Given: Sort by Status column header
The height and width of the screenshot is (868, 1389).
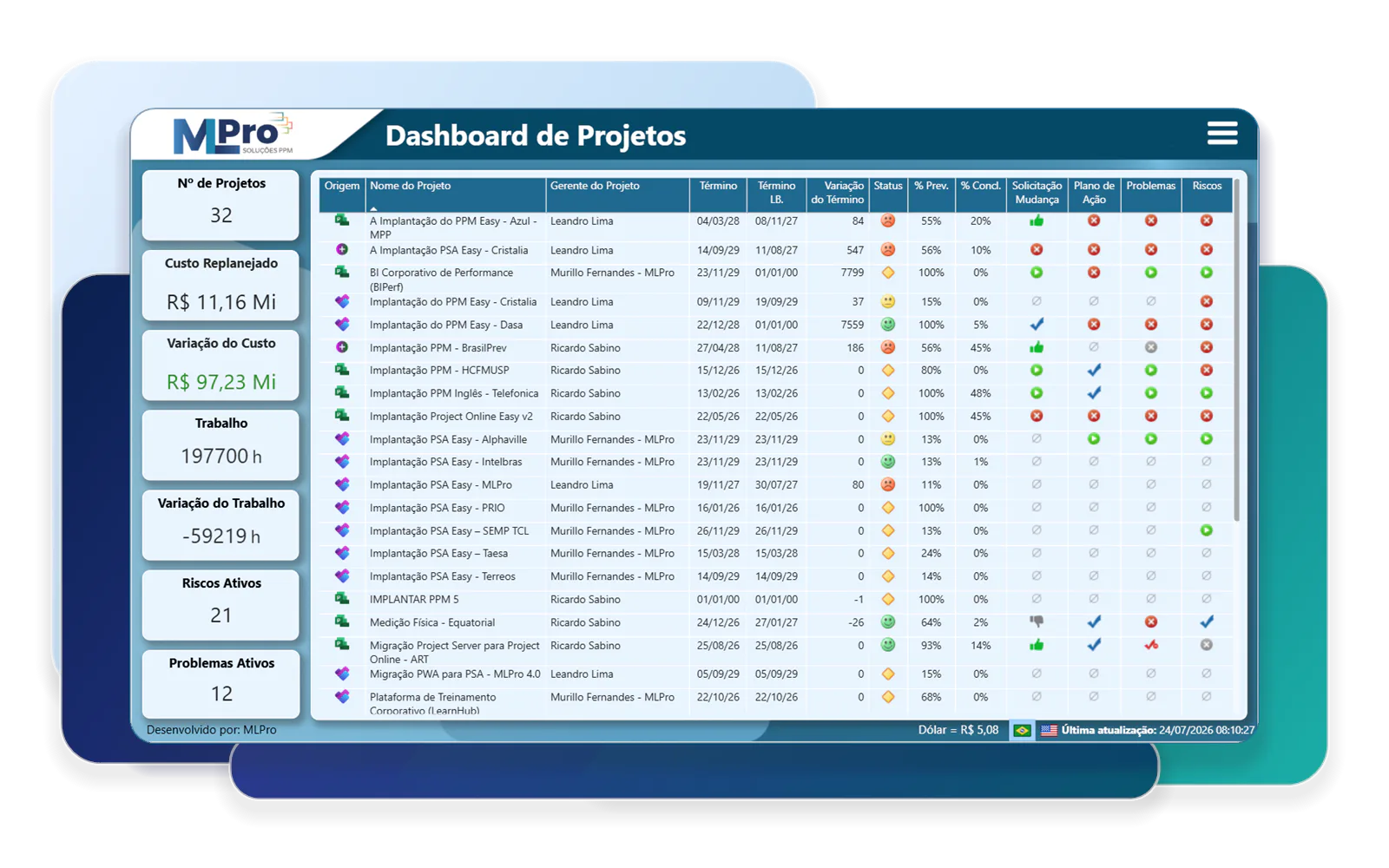Looking at the screenshot, I should coord(888,194).
